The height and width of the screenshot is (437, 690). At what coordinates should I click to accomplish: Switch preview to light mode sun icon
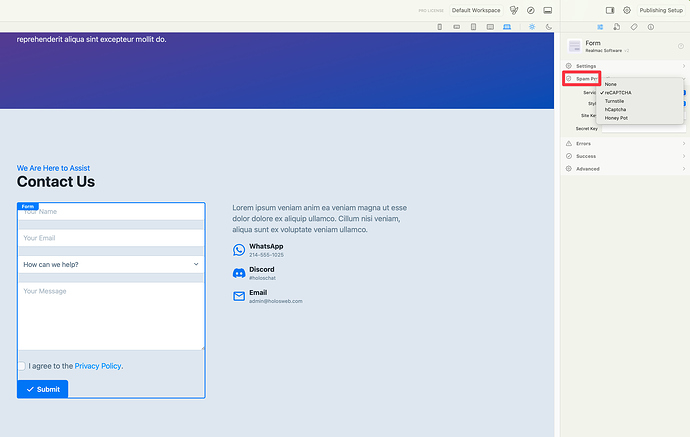click(532, 27)
